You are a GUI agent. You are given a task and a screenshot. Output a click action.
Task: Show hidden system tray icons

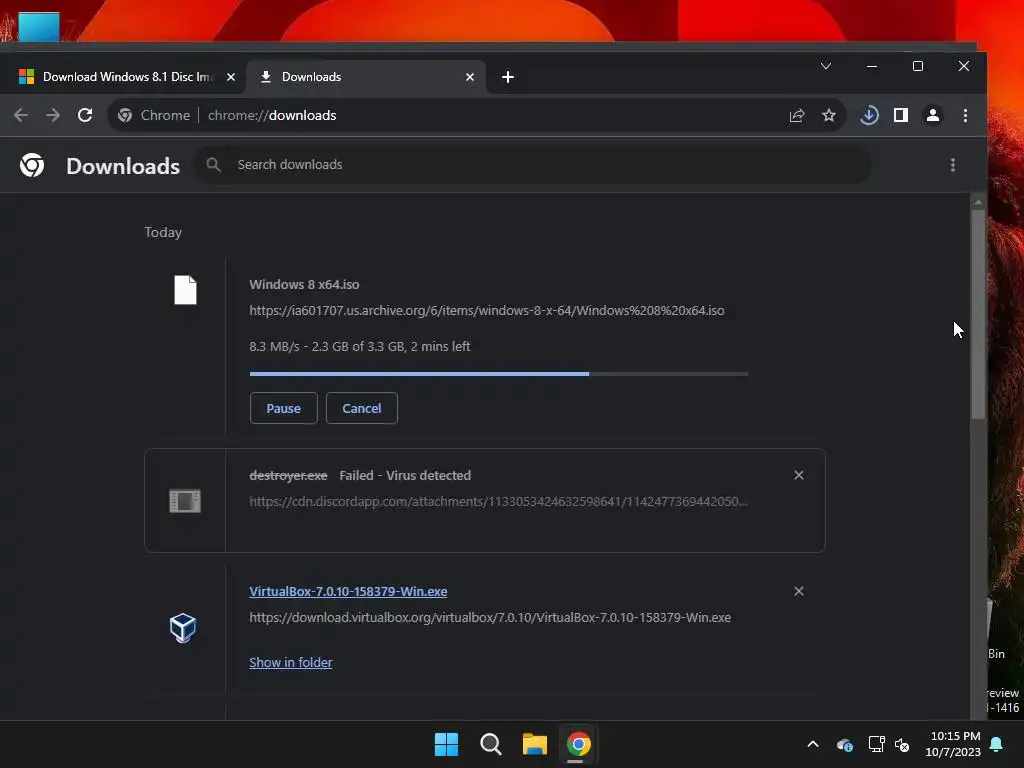[x=812, y=744]
